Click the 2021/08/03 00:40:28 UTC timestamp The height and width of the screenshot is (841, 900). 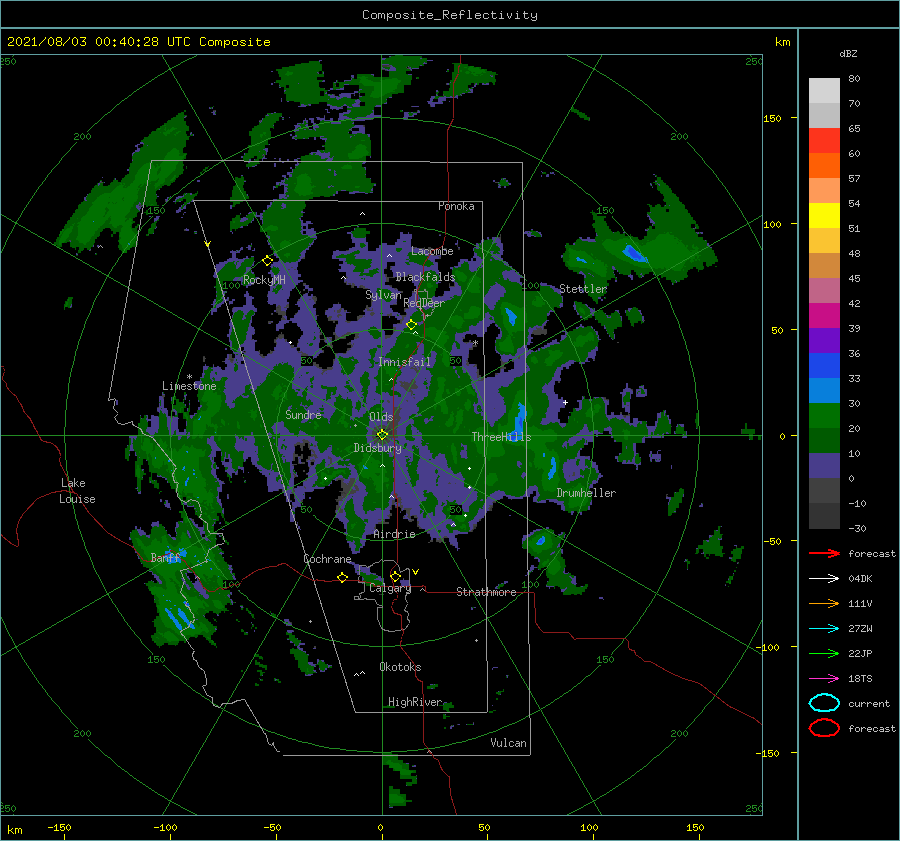click(138, 42)
